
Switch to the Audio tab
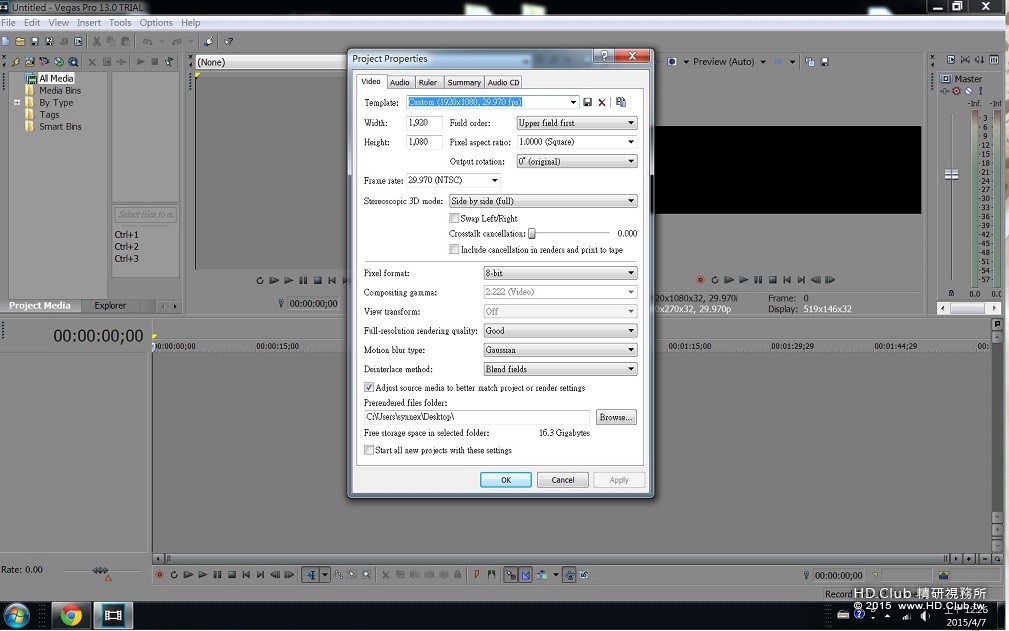(400, 82)
